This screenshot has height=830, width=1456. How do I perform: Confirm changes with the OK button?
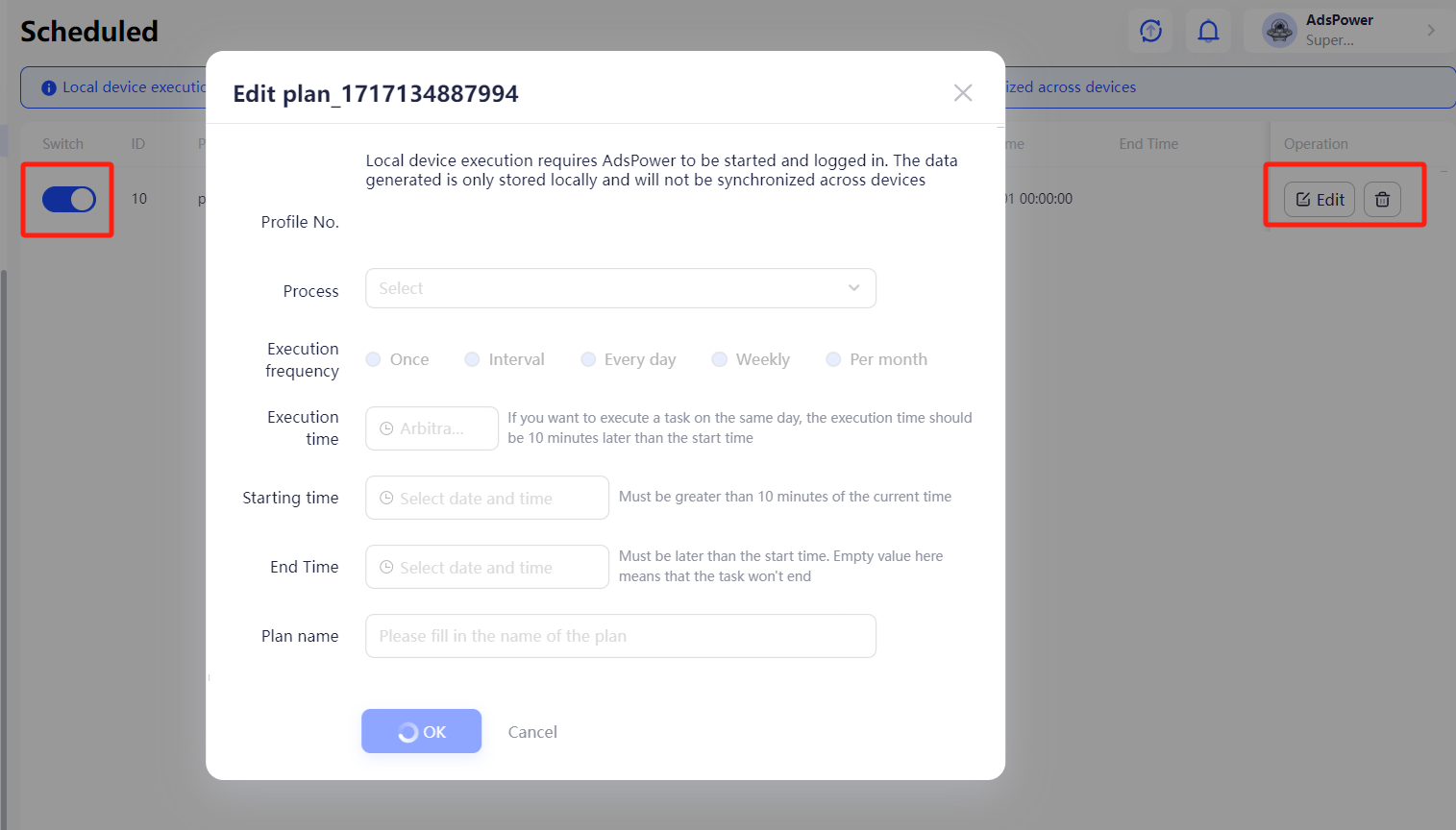[421, 731]
